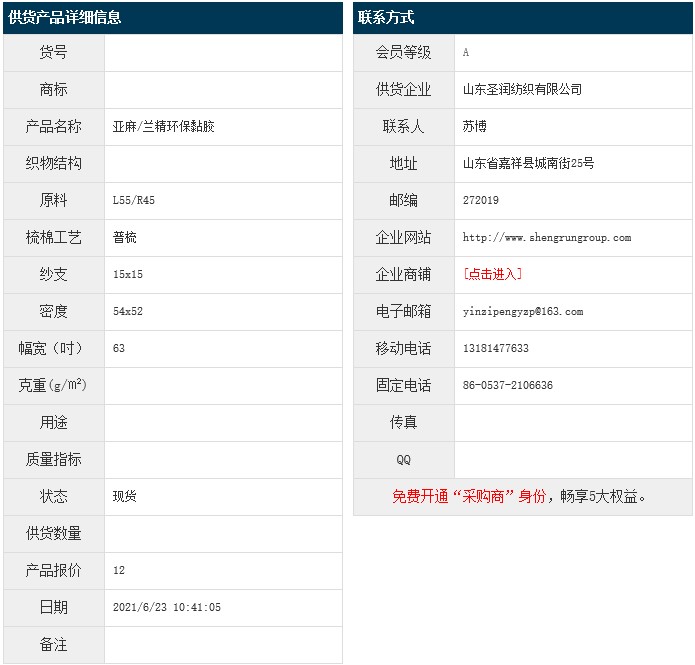Click the yarn count value 15x15
Screen dimensions: 695x665
coord(128,275)
